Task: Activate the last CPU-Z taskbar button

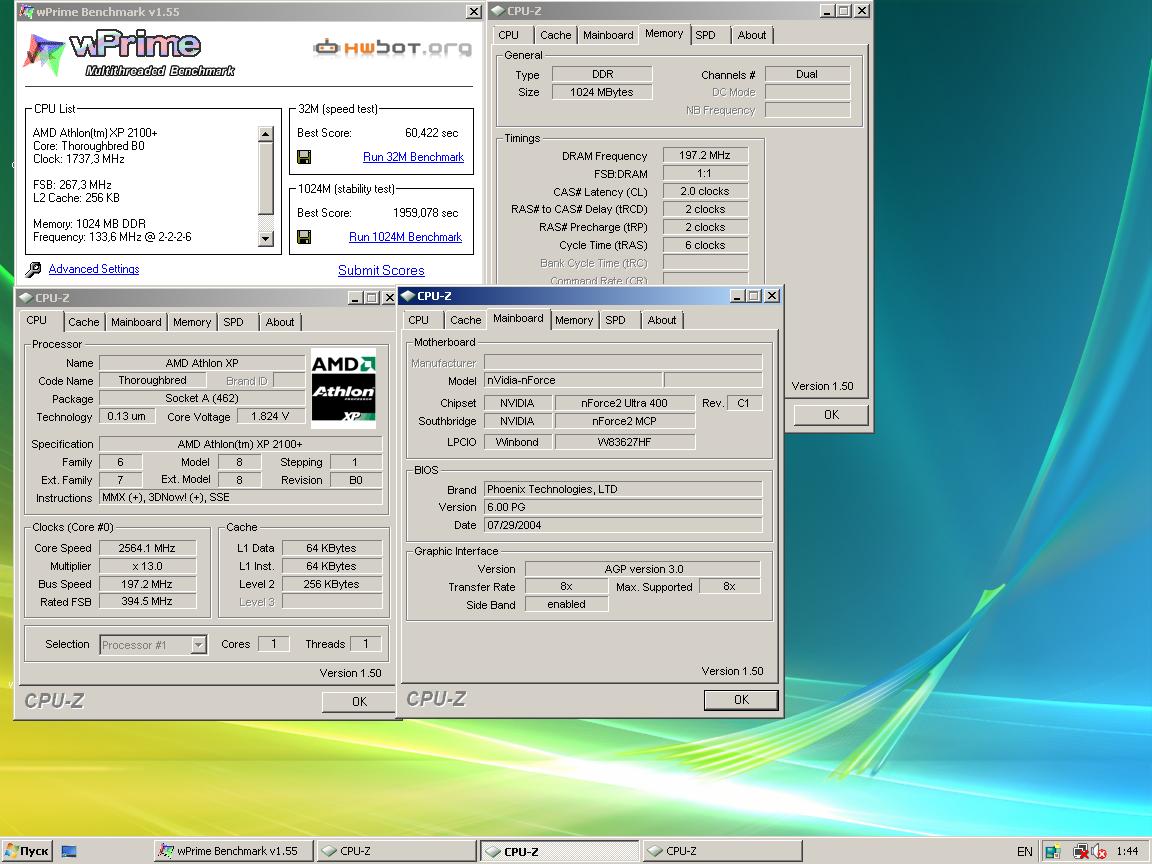Action: click(722, 851)
